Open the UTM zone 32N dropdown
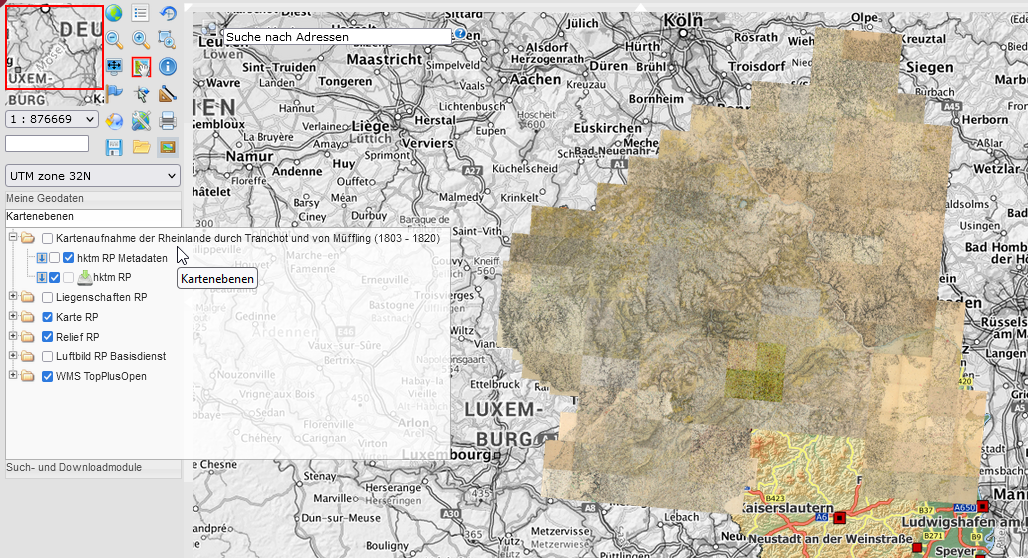Viewport: 1028px width, 558px height. tap(92, 176)
